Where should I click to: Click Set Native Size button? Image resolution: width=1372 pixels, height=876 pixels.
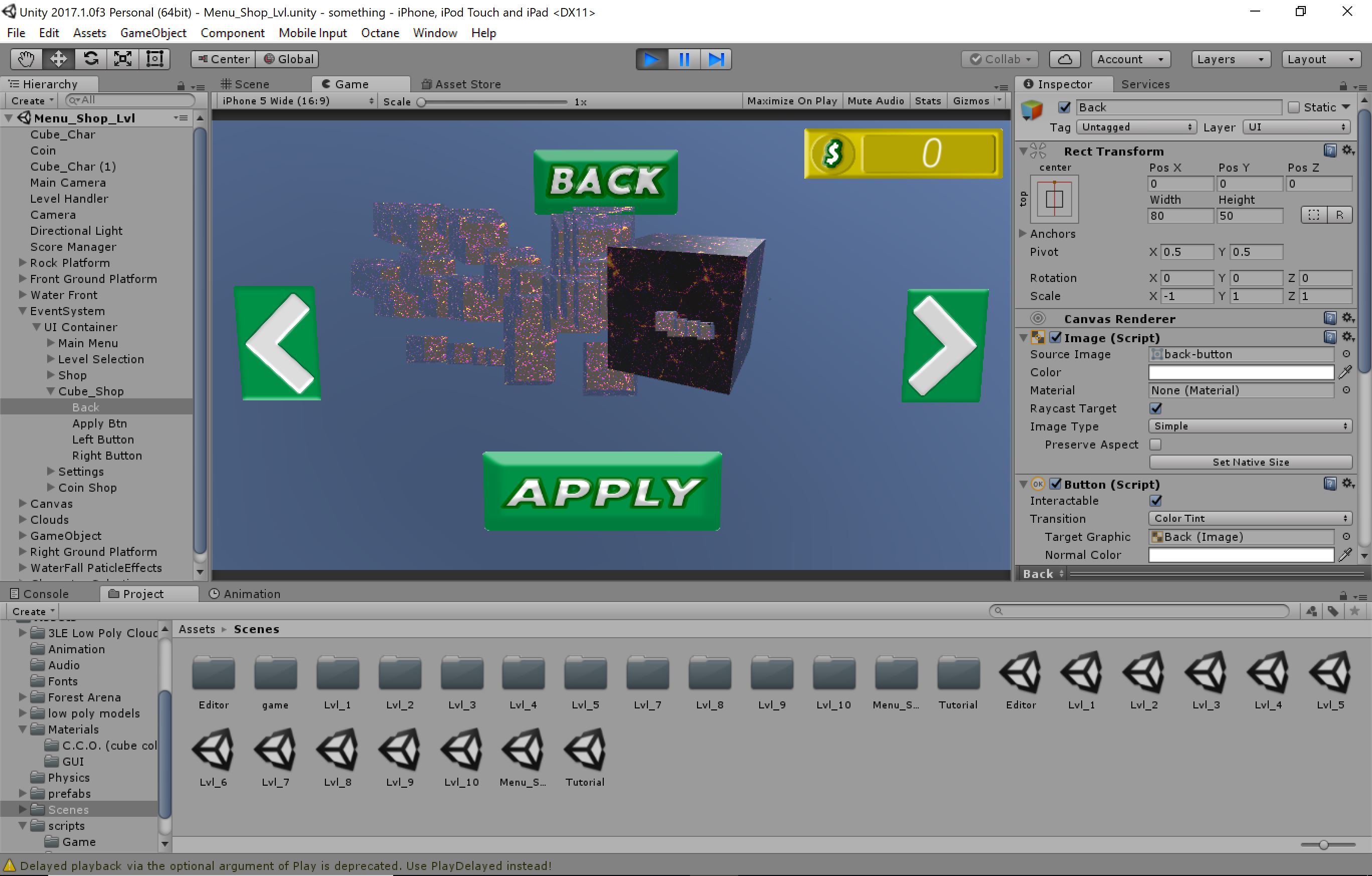coord(1250,462)
